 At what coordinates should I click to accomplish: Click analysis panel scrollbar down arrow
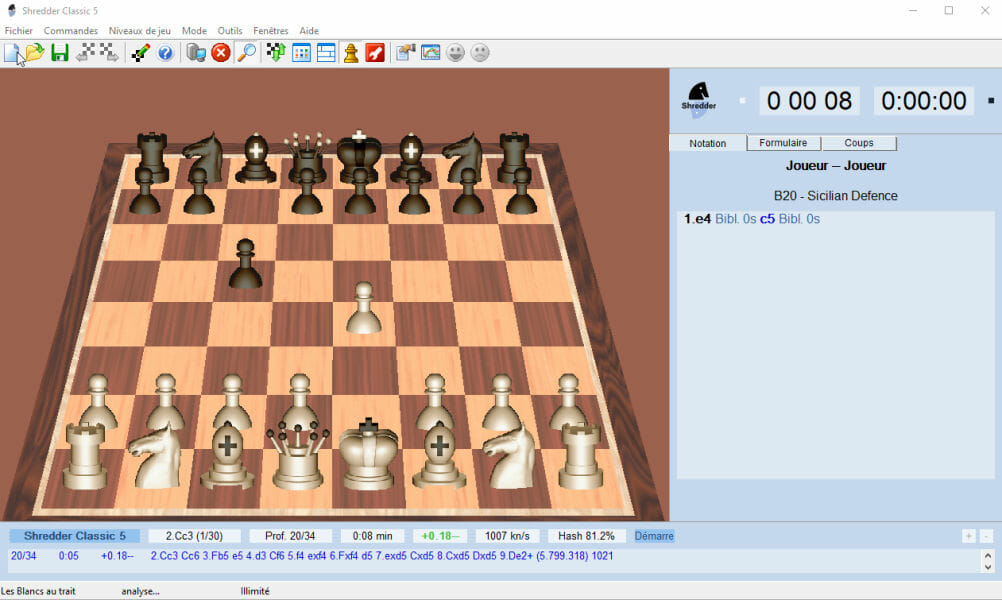coord(988,567)
